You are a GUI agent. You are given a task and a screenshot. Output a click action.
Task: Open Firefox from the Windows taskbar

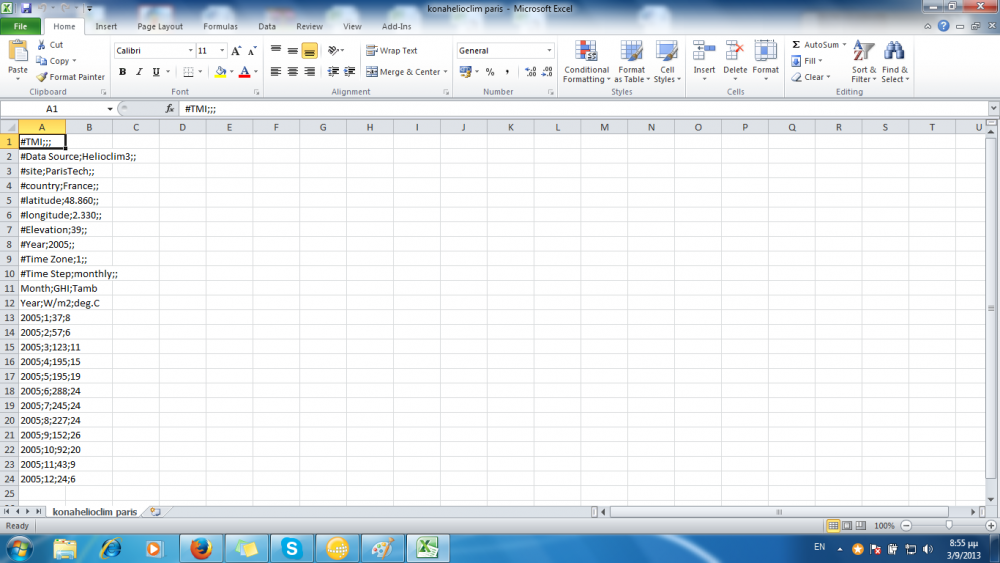(202, 548)
